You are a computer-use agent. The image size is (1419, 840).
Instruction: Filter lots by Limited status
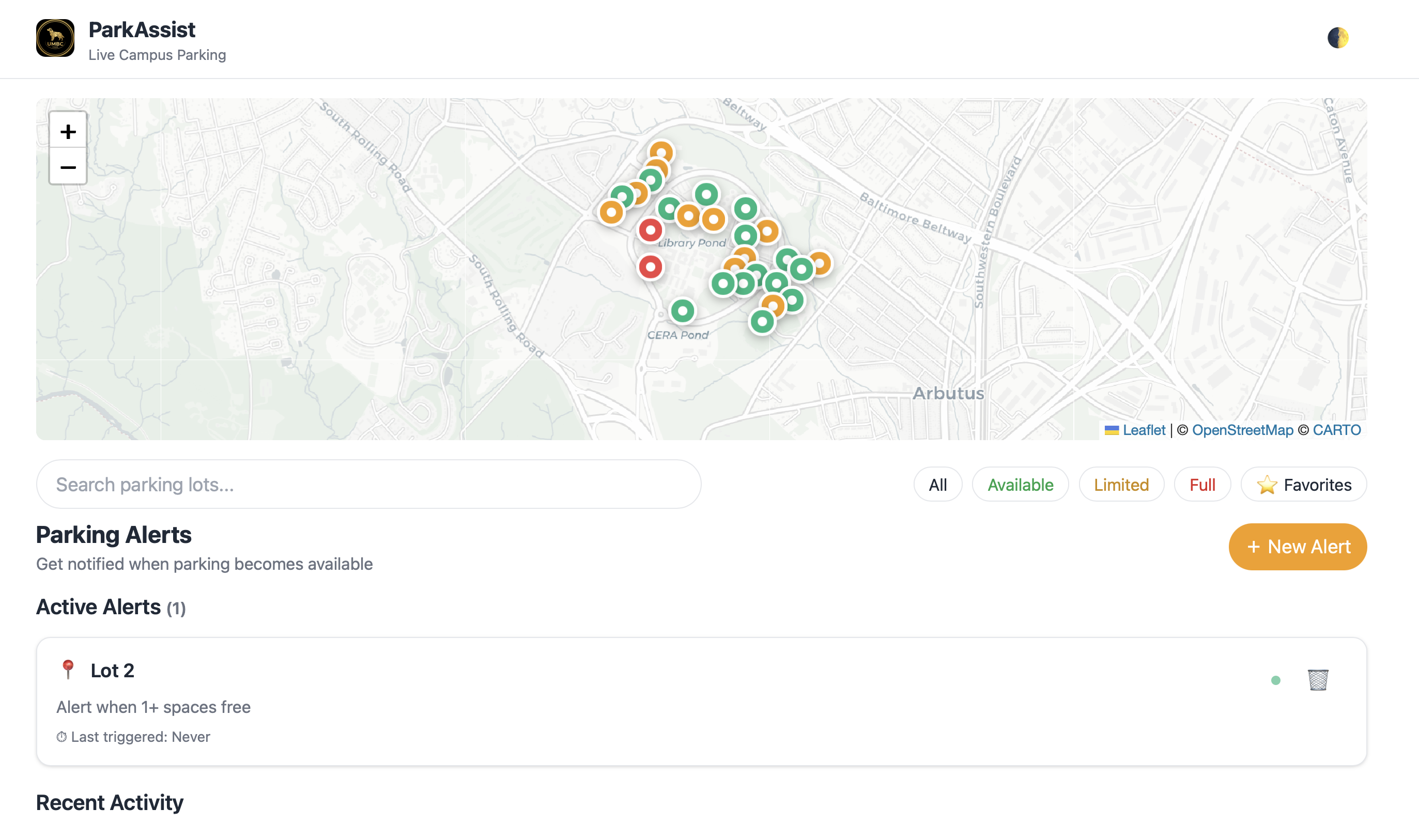[x=1121, y=485]
